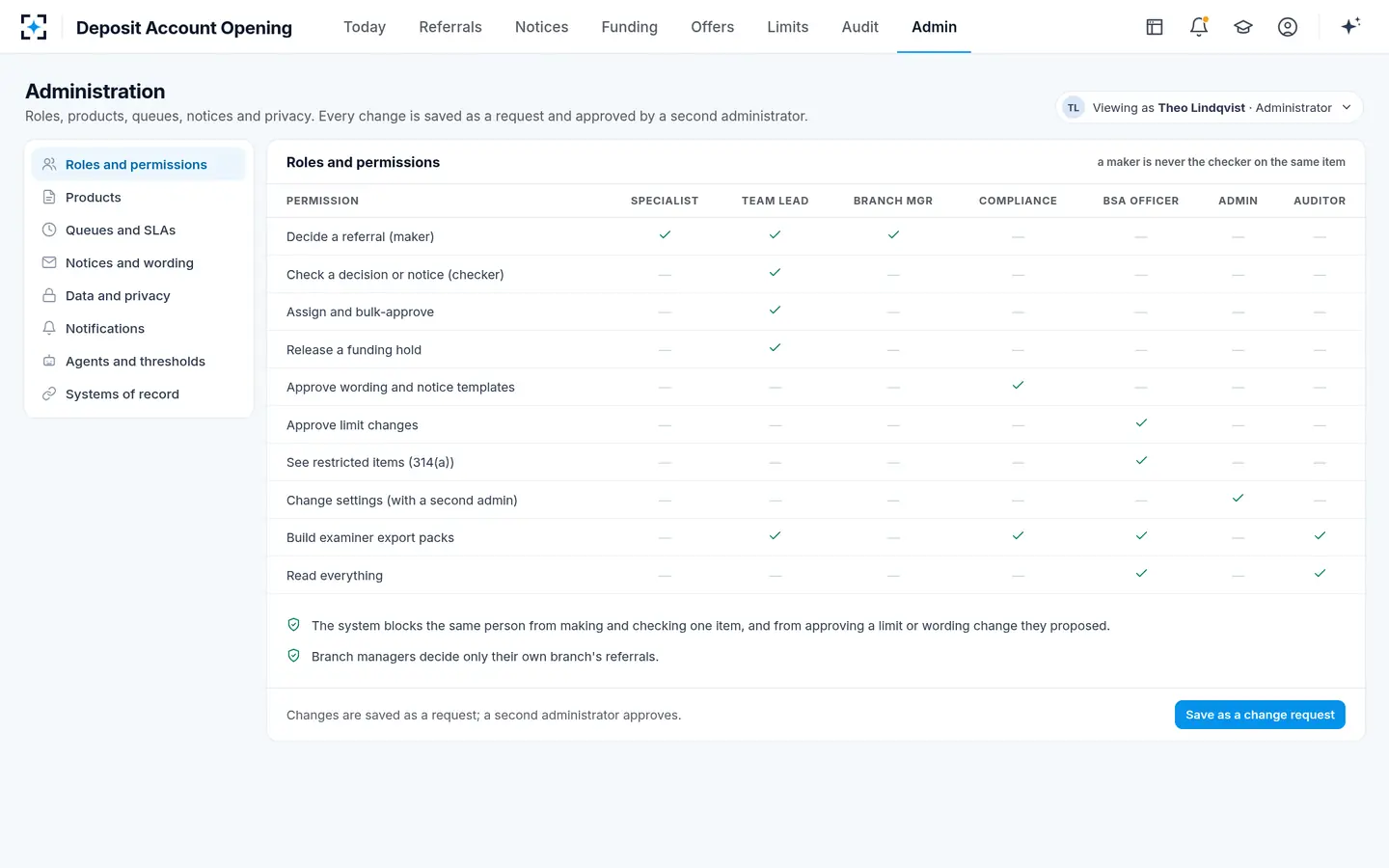
Task: Click the robot icon for Agents and thresholds
Action: (x=49, y=361)
